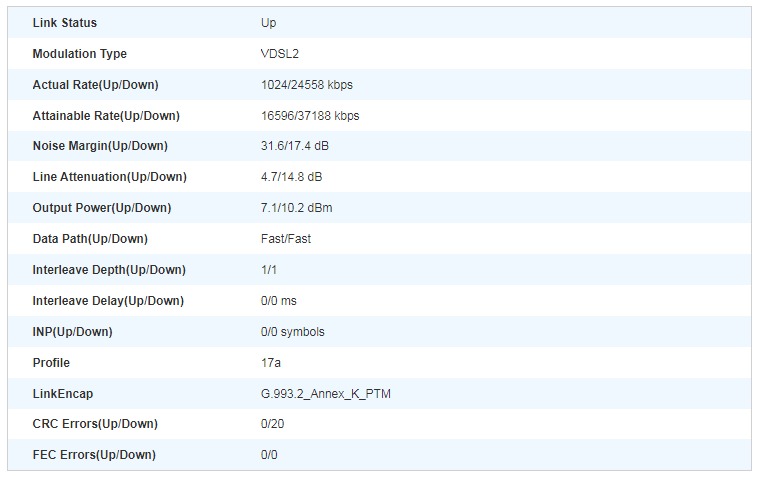This screenshot has height=479, width=768.
Task: Select the 'Noise Margin(Up/Down)' label
Action: click(x=100, y=146)
